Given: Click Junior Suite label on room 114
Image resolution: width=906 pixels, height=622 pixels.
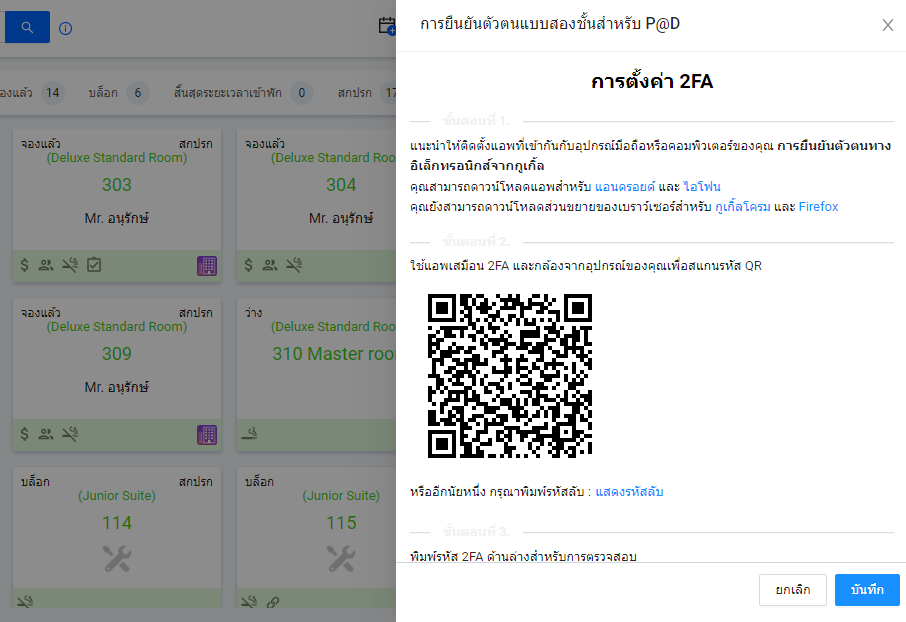Looking at the screenshot, I should (x=117, y=496).
